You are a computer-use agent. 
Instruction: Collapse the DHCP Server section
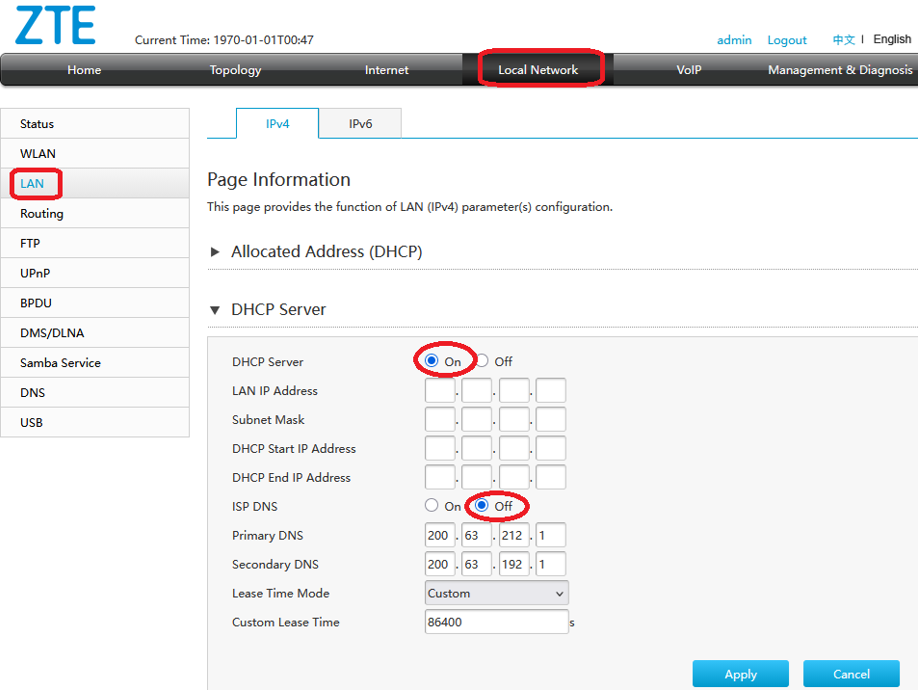click(x=214, y=309)
